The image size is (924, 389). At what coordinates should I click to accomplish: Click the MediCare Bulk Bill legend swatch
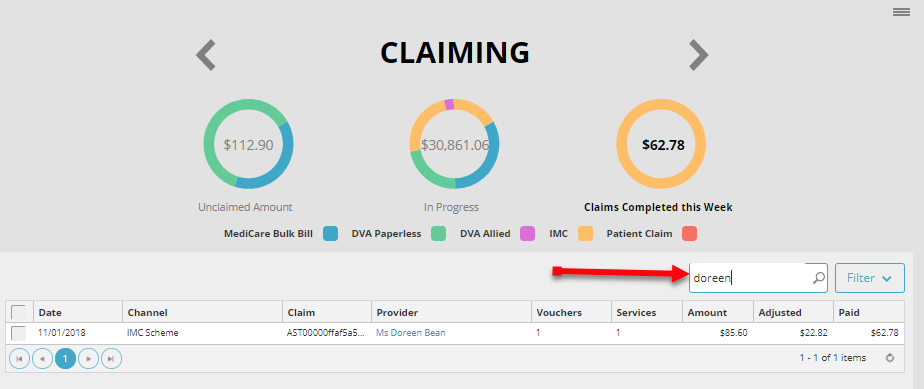click(331, 233)
